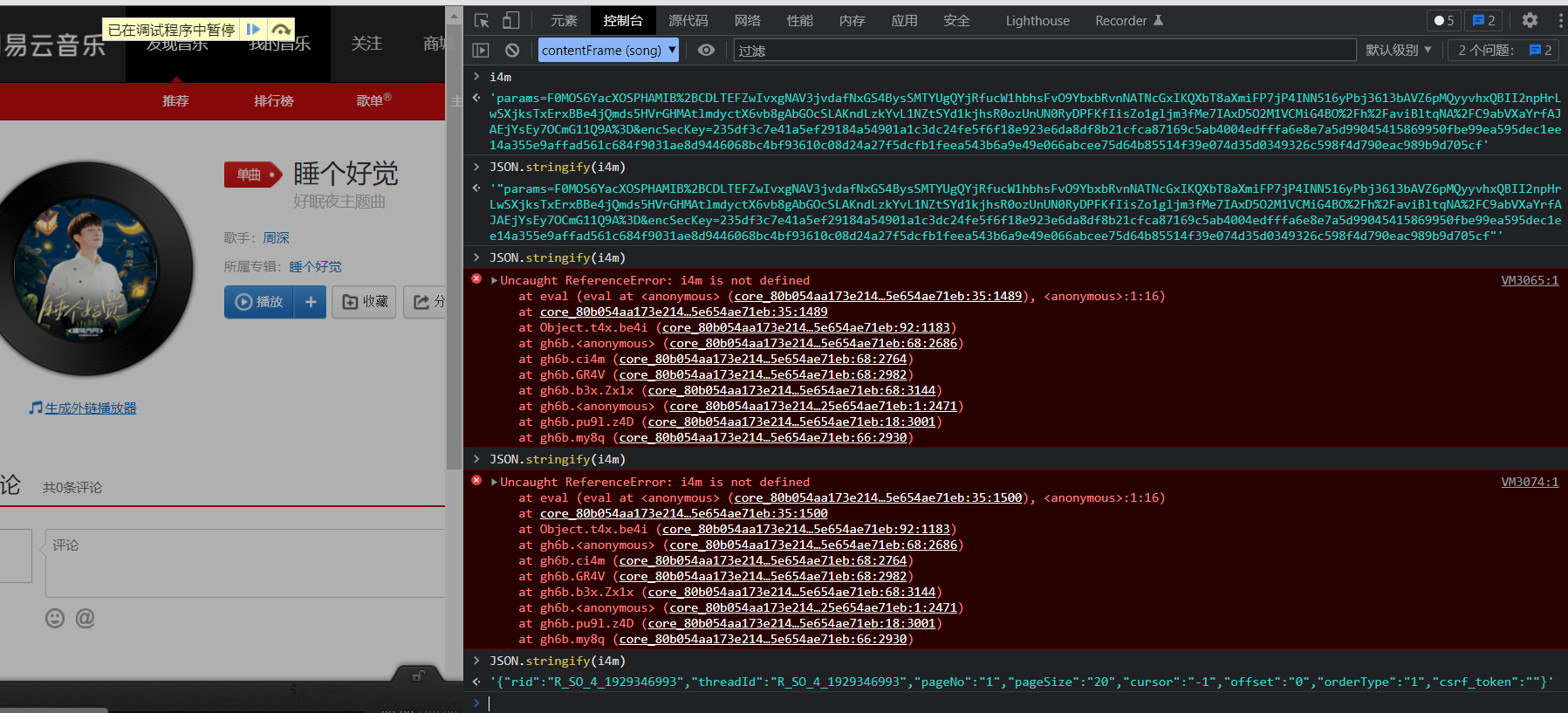Open the core link ending 35:1500 in eval line

point(878,497)
